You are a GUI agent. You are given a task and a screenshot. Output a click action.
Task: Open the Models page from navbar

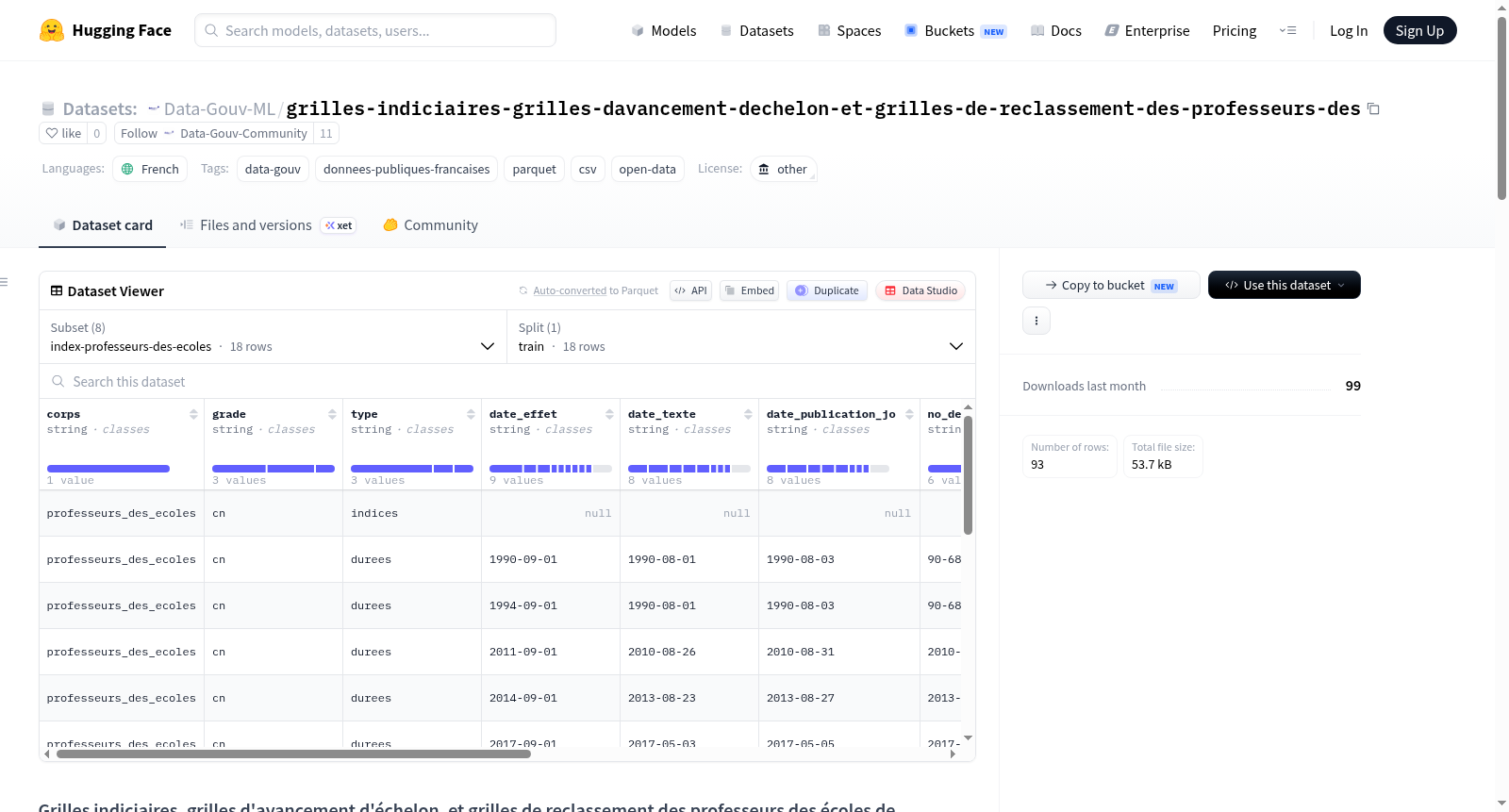(x=664, y=30)
